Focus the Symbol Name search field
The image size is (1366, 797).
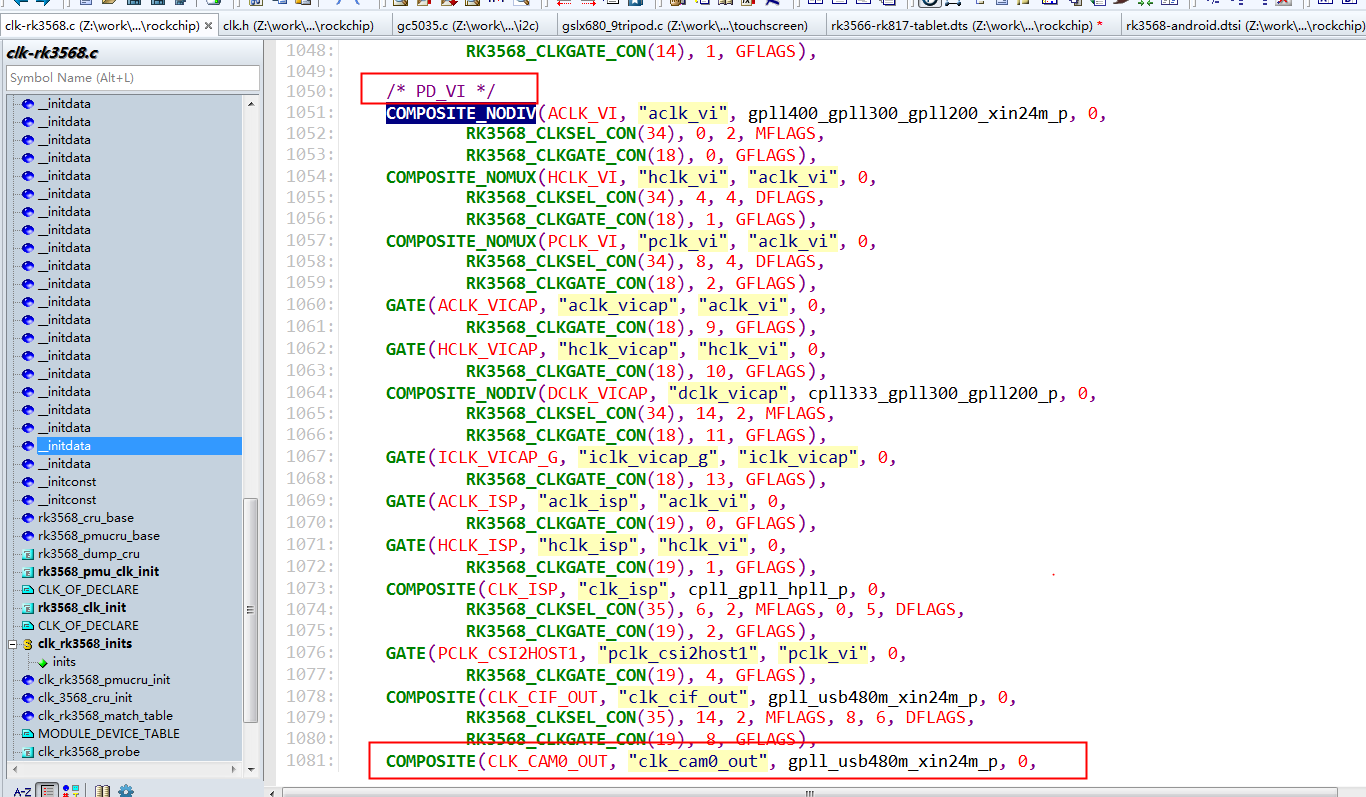click(133, 77)
